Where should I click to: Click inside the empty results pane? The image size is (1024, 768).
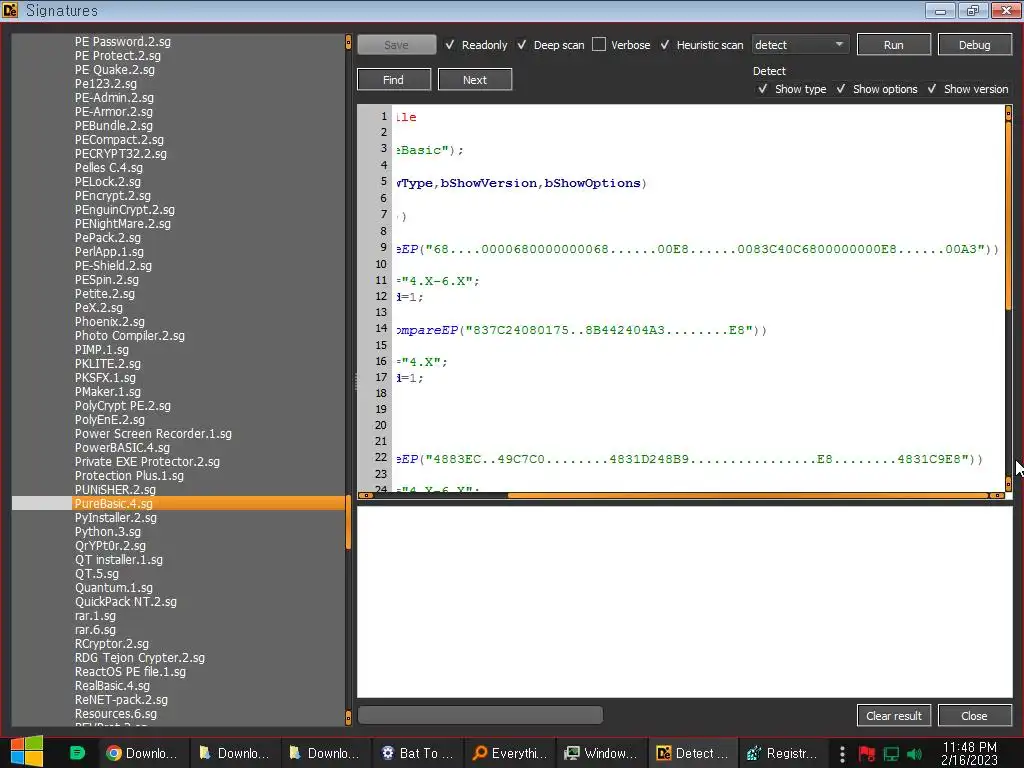point(684,601)
